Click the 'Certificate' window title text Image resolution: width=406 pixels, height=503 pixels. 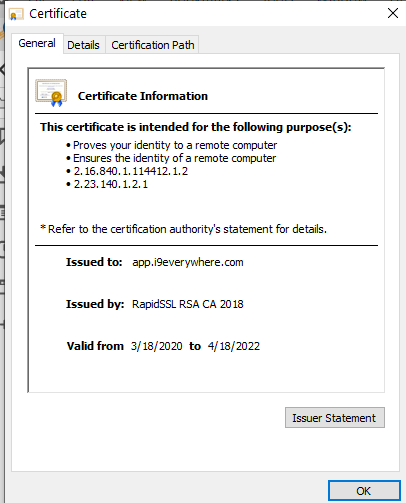pos(58,14)
